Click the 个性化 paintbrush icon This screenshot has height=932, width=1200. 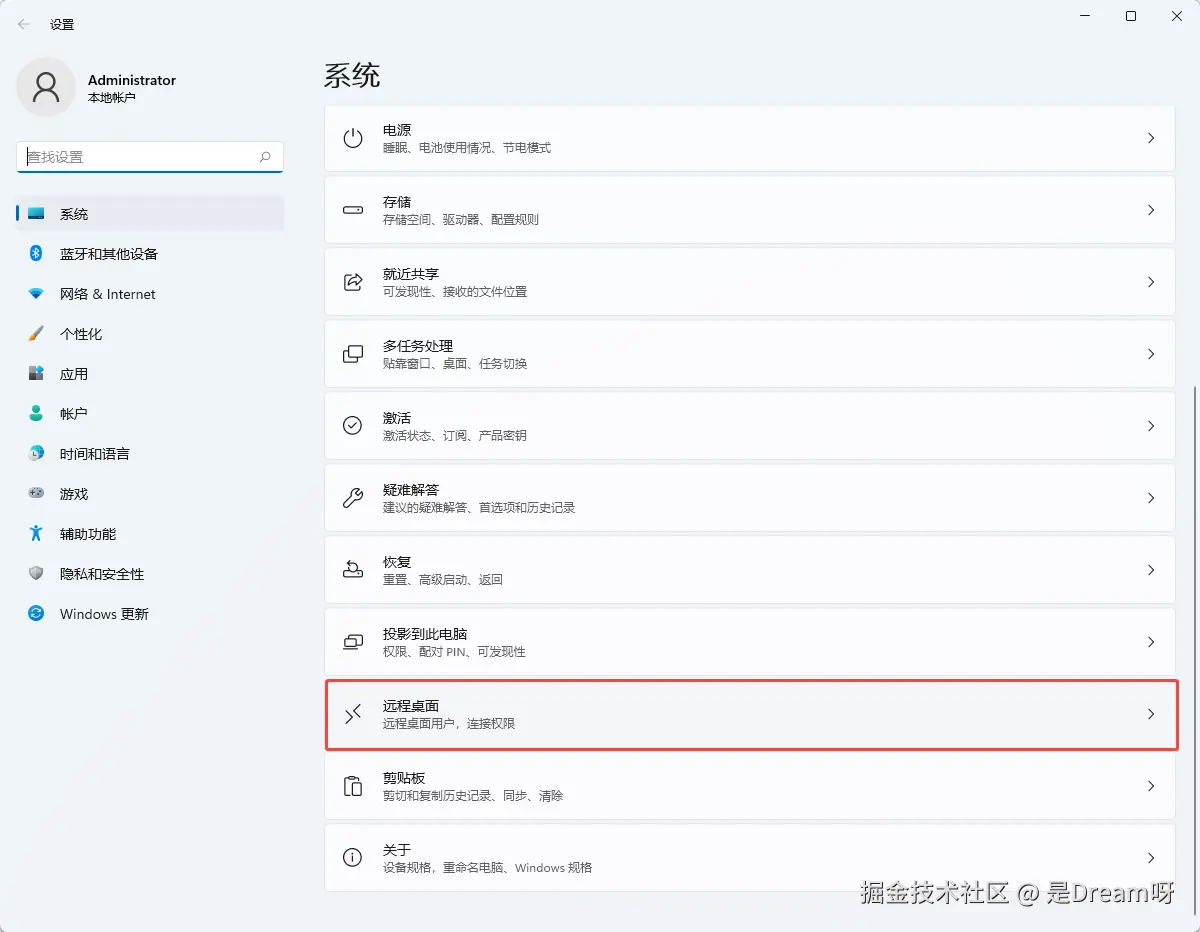(36, 334)
